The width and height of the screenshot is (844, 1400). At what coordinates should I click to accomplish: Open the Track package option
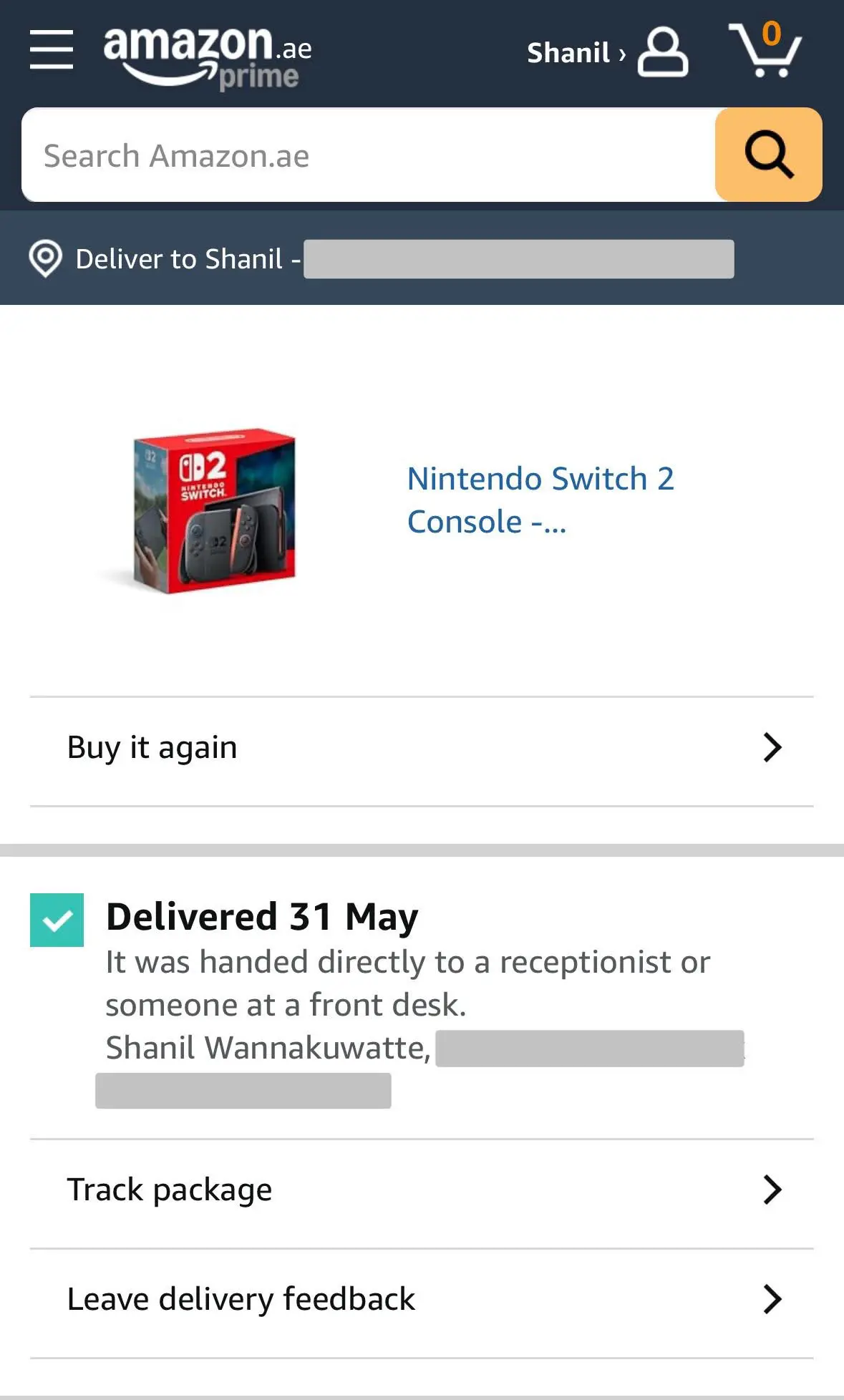point(422,1190)
